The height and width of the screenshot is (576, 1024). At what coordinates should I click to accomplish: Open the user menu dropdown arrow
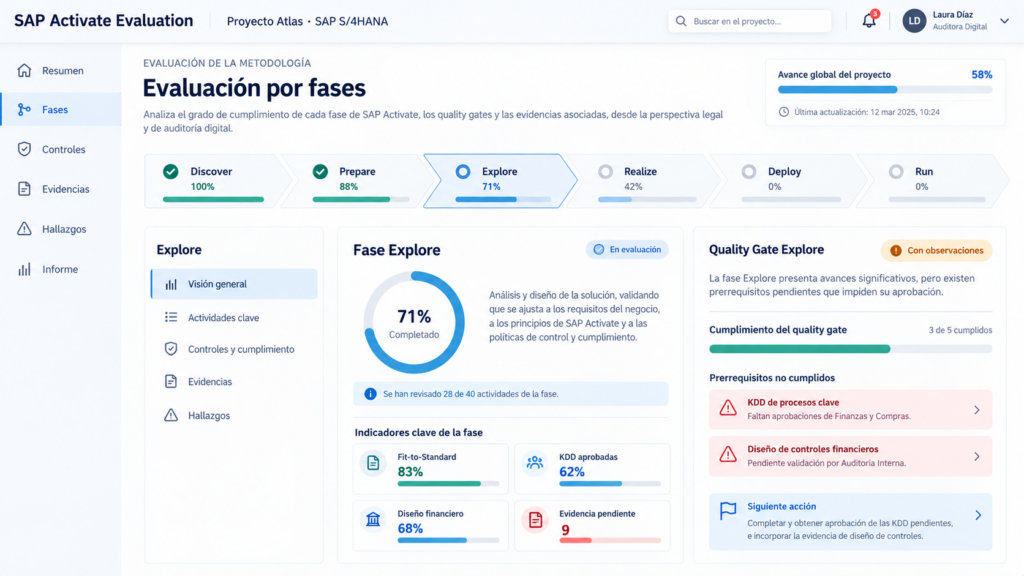[x=1004, y=21]
